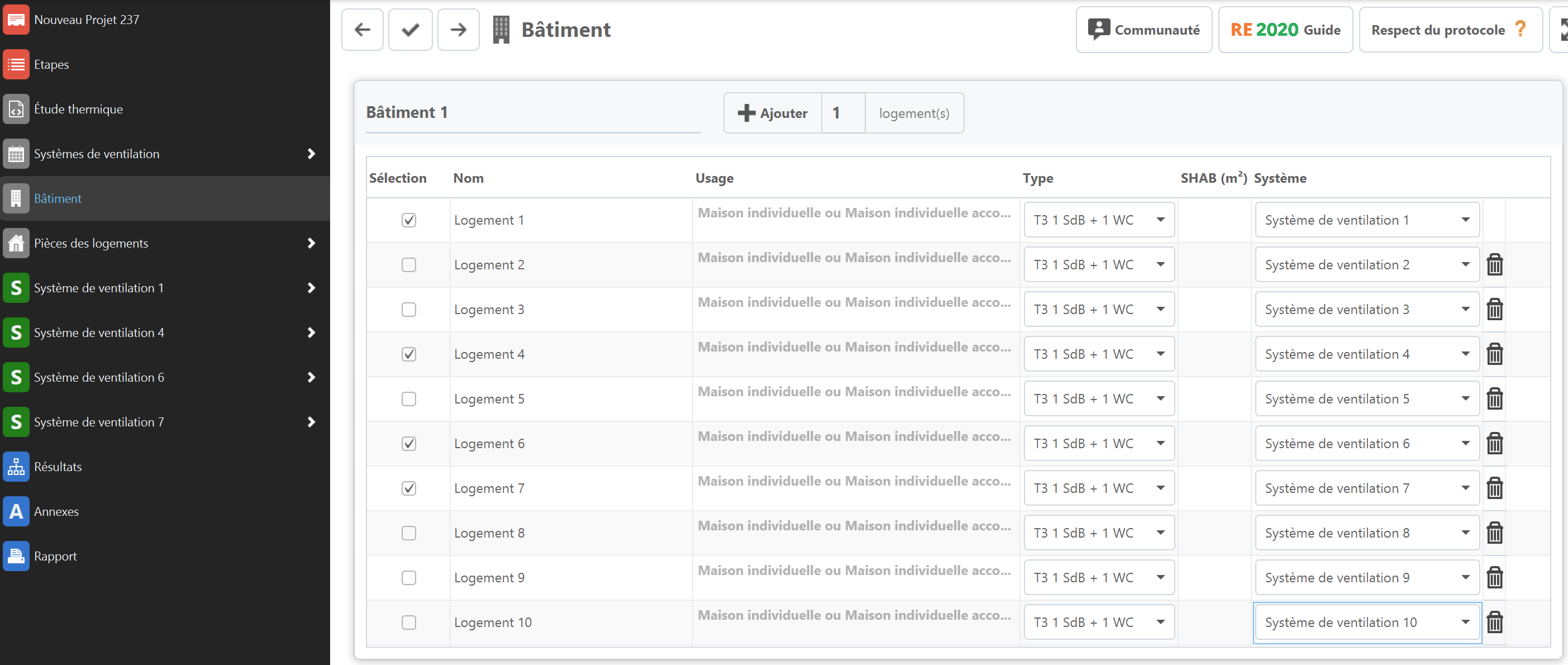The image size is (1568, 665).
Task: Open Etapes in the sidebar
Action: click(x=51, y=65)
